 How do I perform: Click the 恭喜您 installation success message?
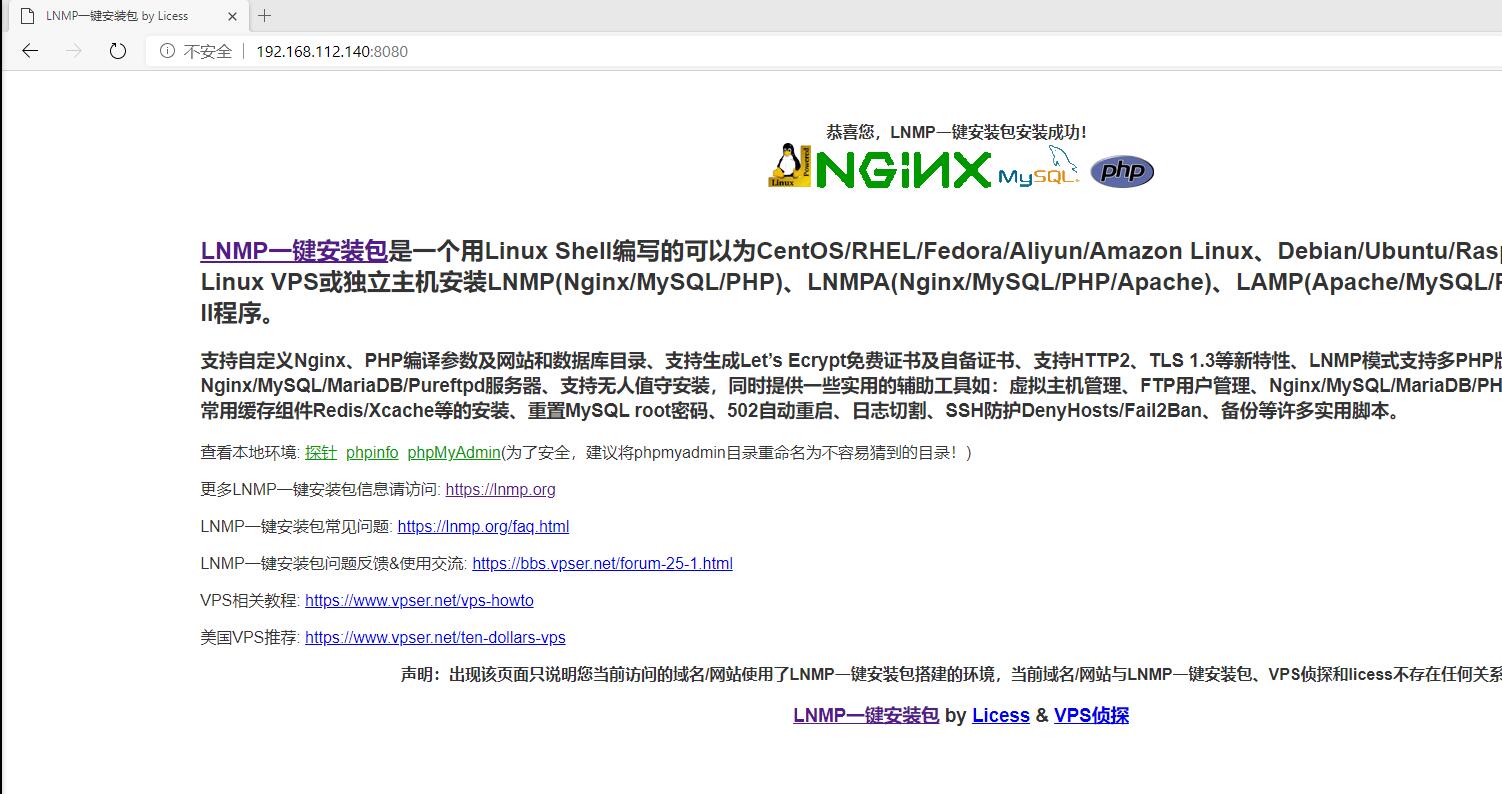click(956, 132)
